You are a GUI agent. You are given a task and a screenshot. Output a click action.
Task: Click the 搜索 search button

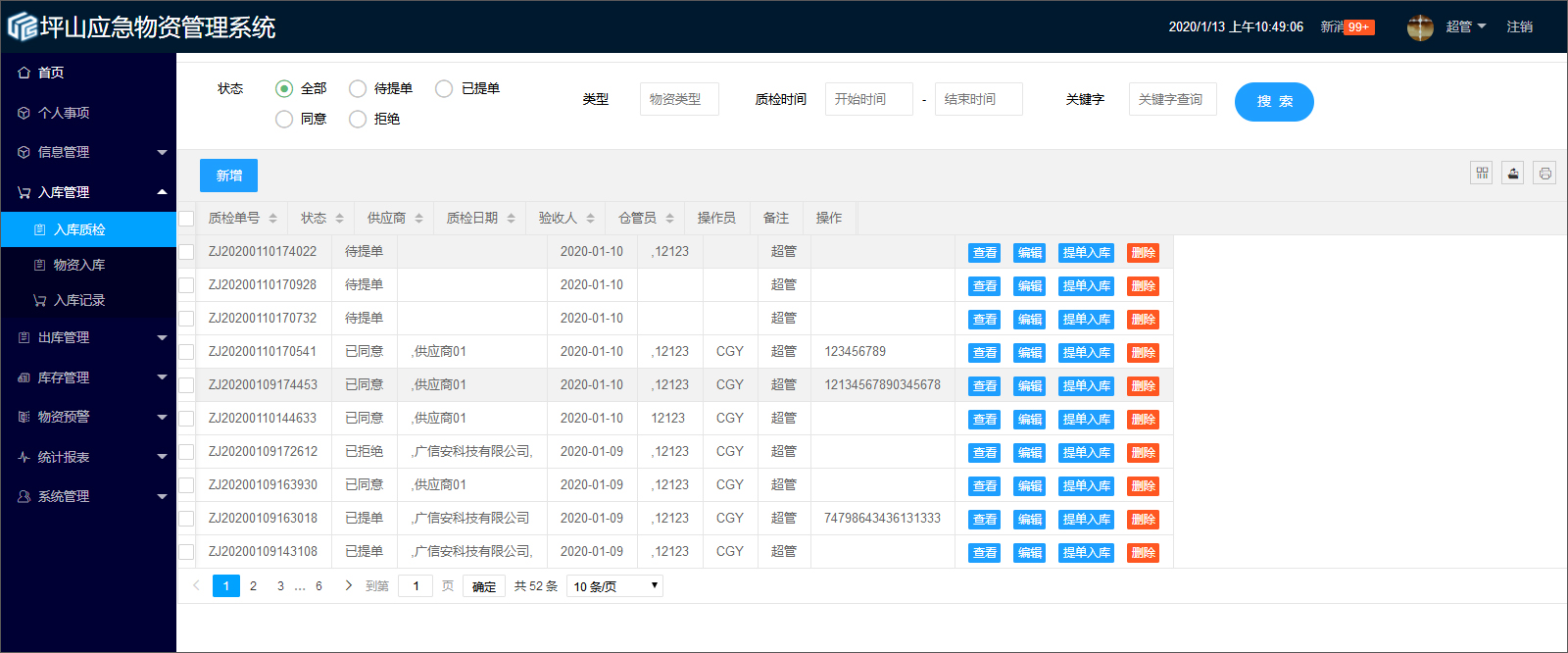click(1274, 102)
